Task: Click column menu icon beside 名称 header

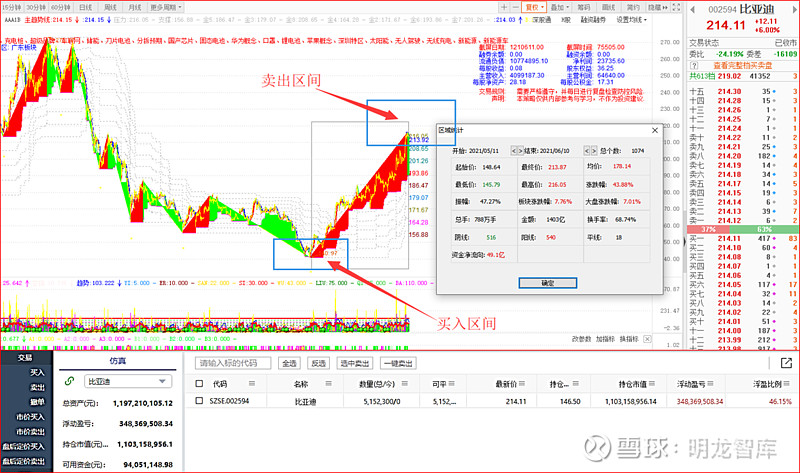Action: [x=329, y=384]
